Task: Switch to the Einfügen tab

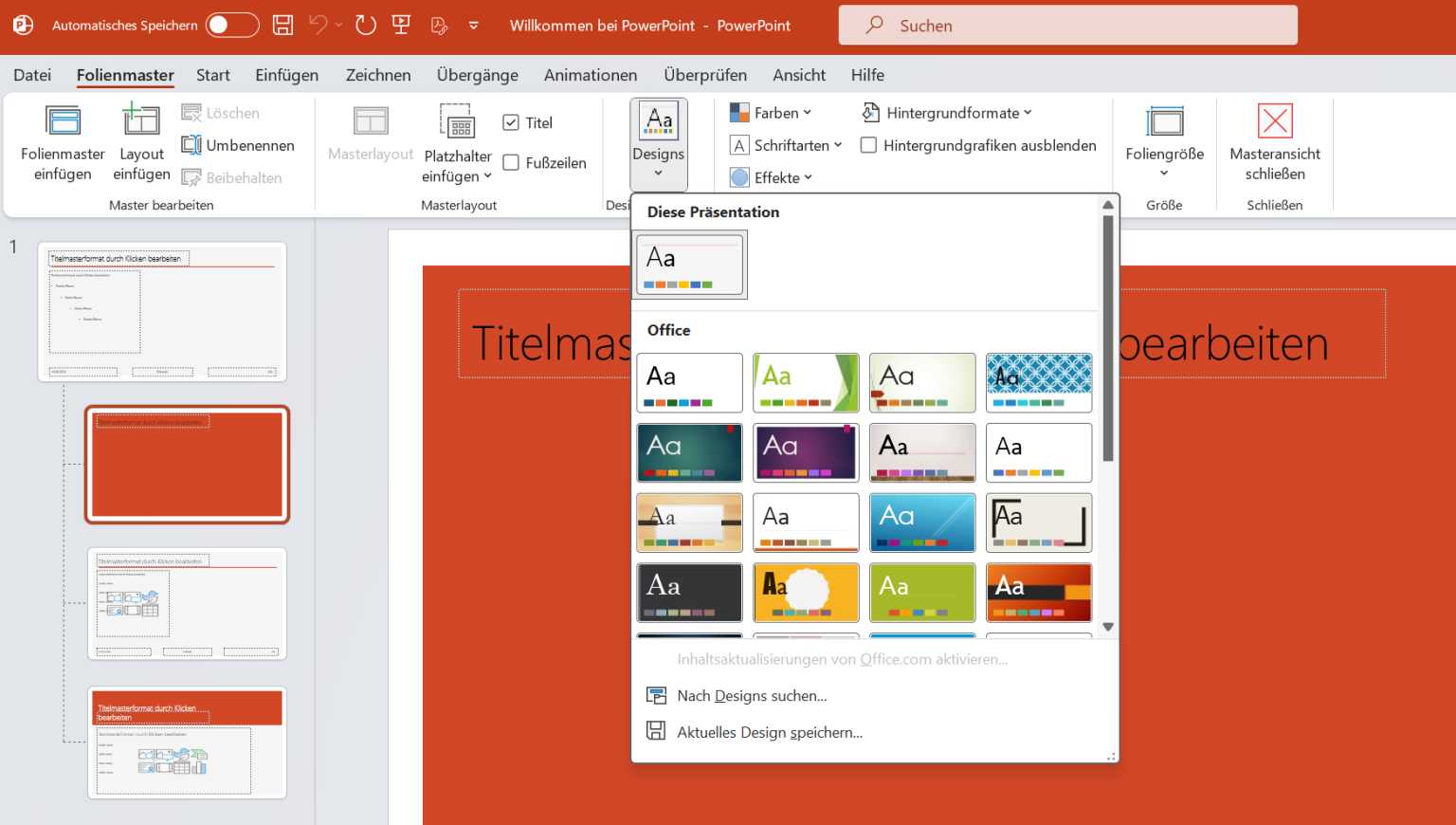Action: pos(286,75)
